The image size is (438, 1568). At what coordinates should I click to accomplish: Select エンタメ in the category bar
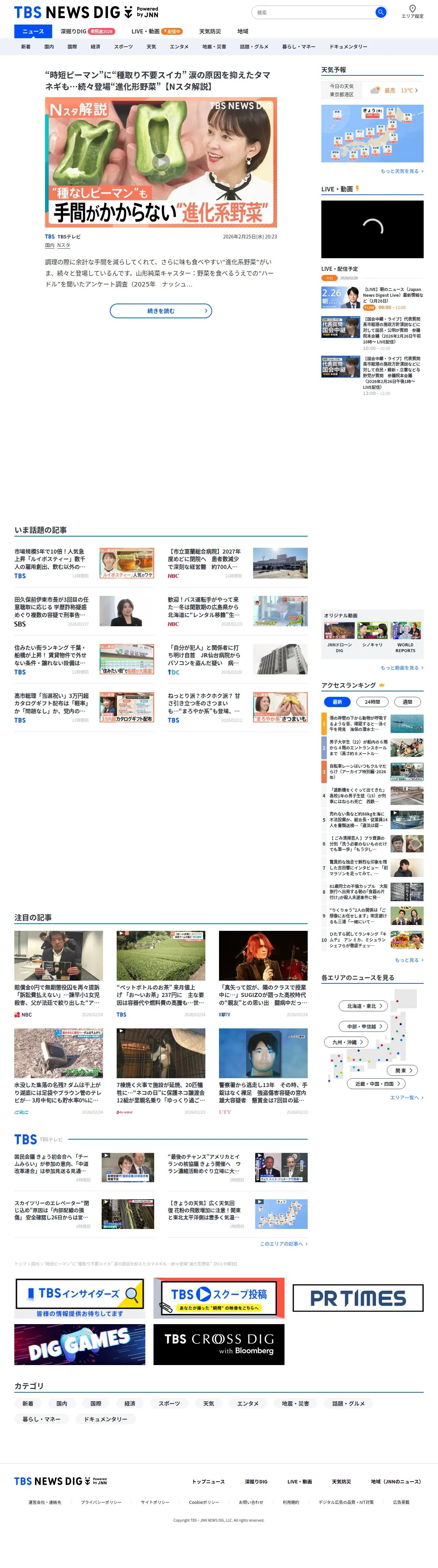[179, 47]
